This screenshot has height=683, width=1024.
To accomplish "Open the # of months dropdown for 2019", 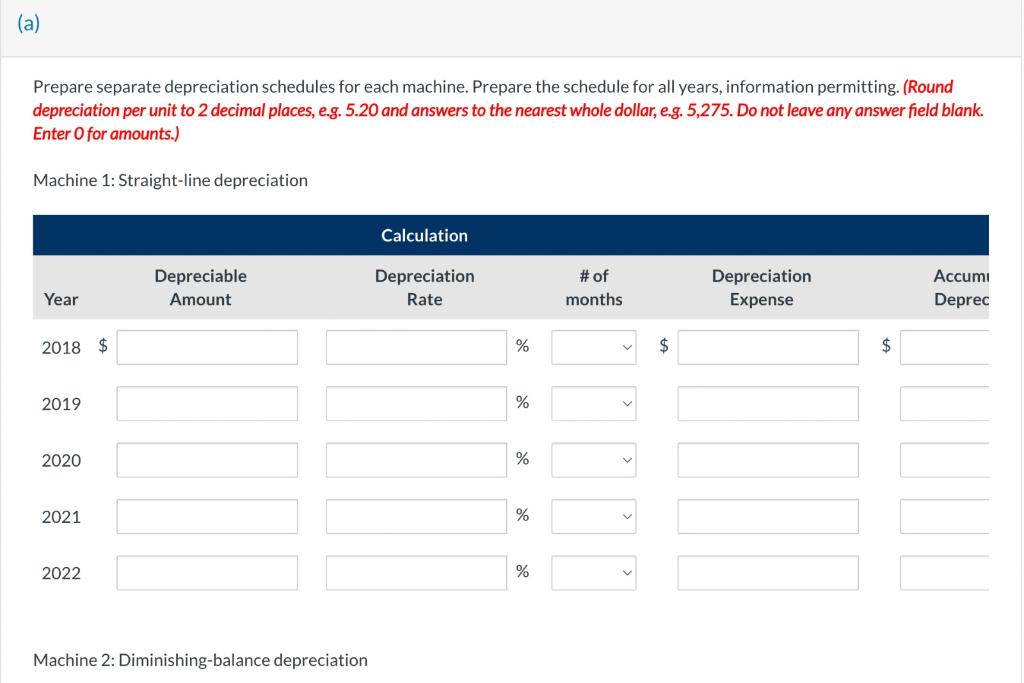I will click(x=593, y=403).
